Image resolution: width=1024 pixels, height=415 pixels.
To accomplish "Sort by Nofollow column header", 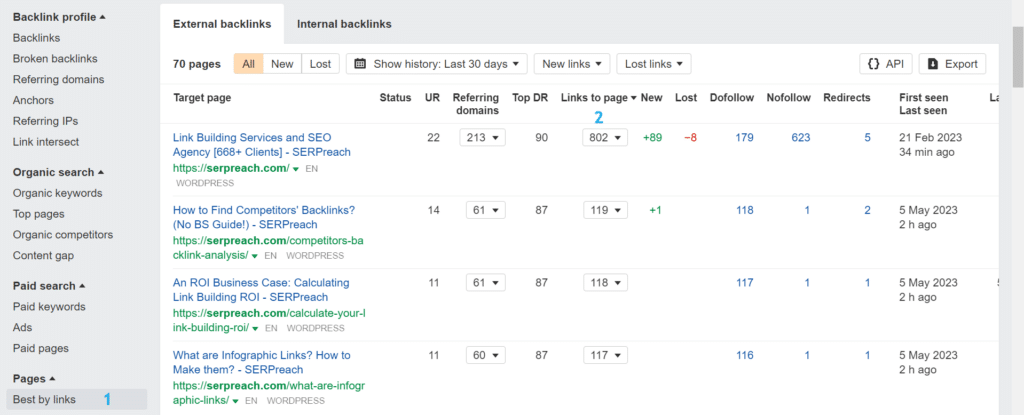I will tap(789, 98).
